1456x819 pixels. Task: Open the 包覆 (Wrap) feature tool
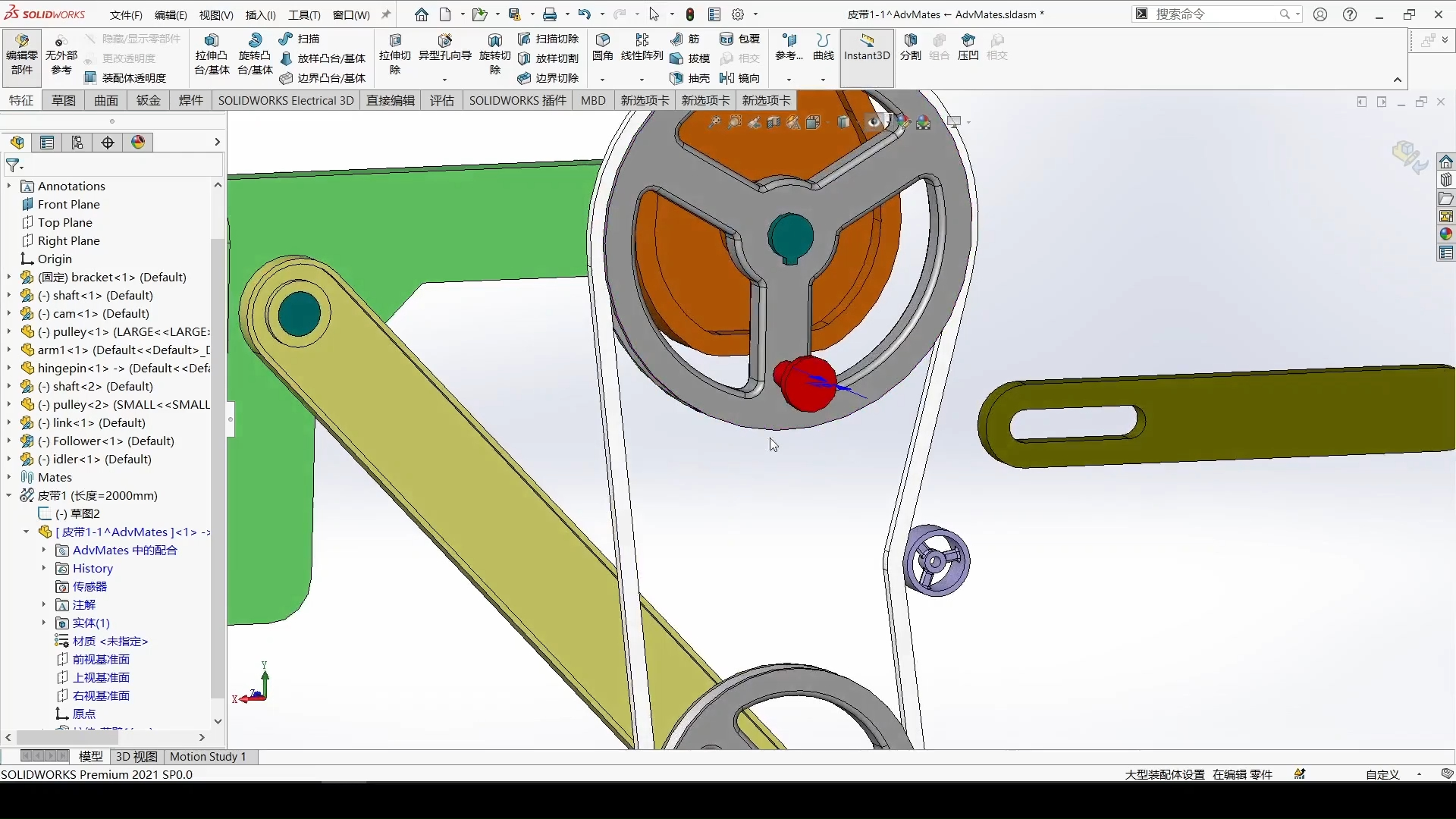741,39
